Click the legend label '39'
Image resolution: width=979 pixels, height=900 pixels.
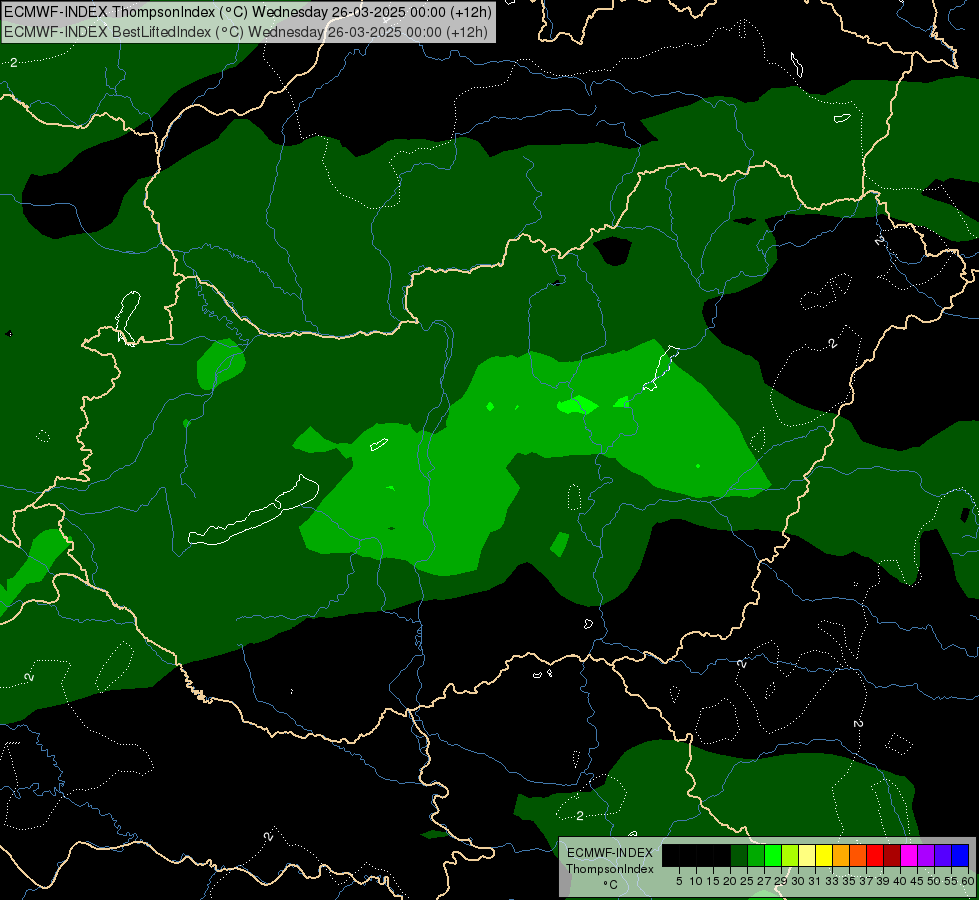[x=882, y=881]
